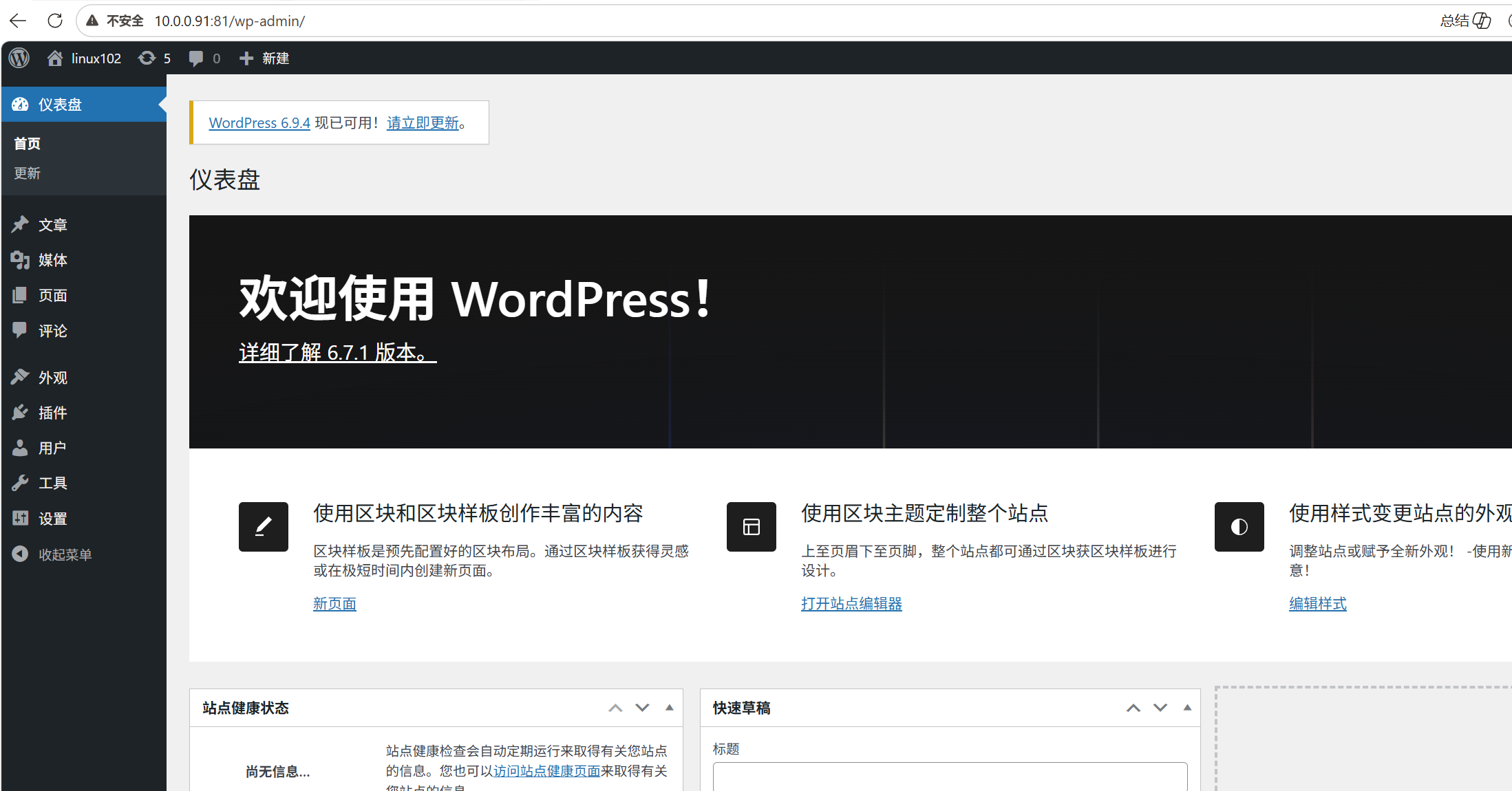Click the WordPress logo in admin bar
This screenshot has height=791, width=1512.
click(x=19, y=58)
